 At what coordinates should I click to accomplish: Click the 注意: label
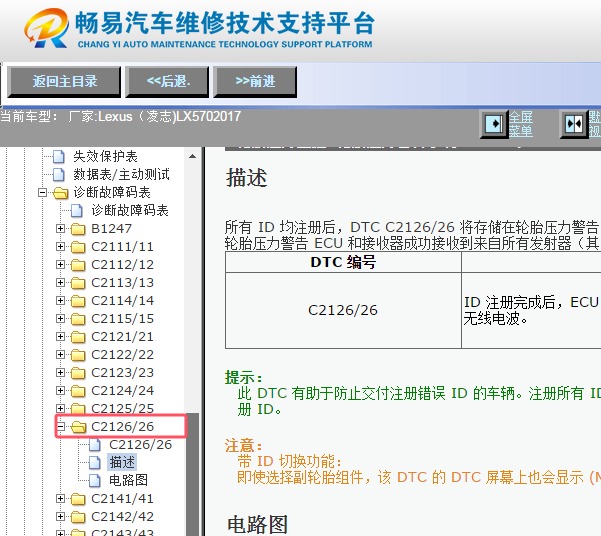243,446
